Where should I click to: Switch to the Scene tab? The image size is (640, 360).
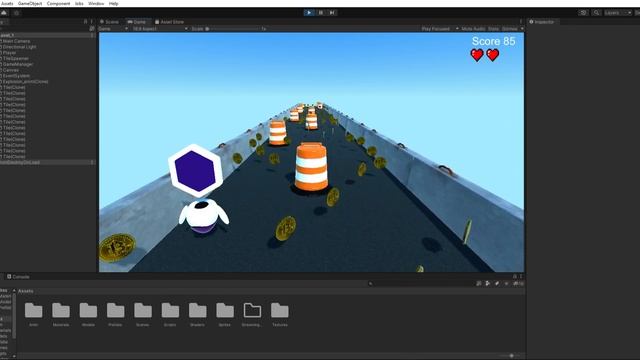tap(109, 22)
